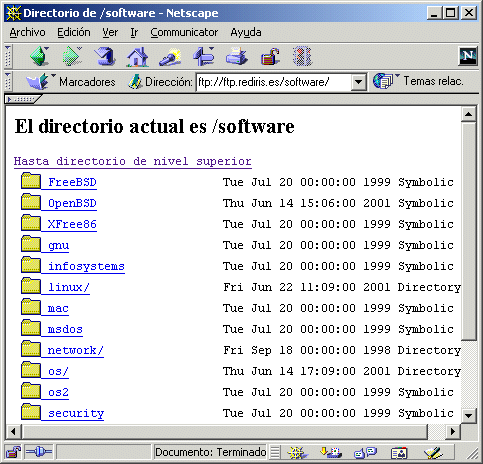Click the horizontal scrollbar thumb
The height and width of the screenshot is (464, 483).
[x=224, y=432]
